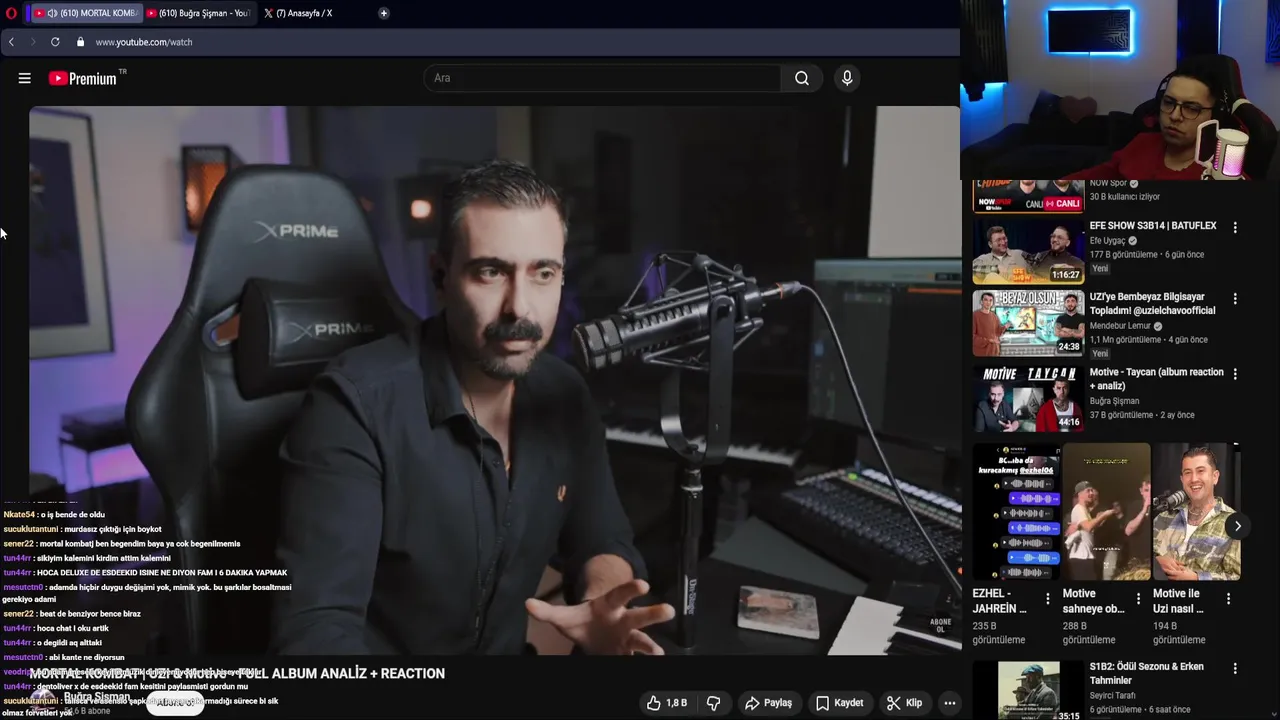Open a new browser tab with plus

pos(384,13)
